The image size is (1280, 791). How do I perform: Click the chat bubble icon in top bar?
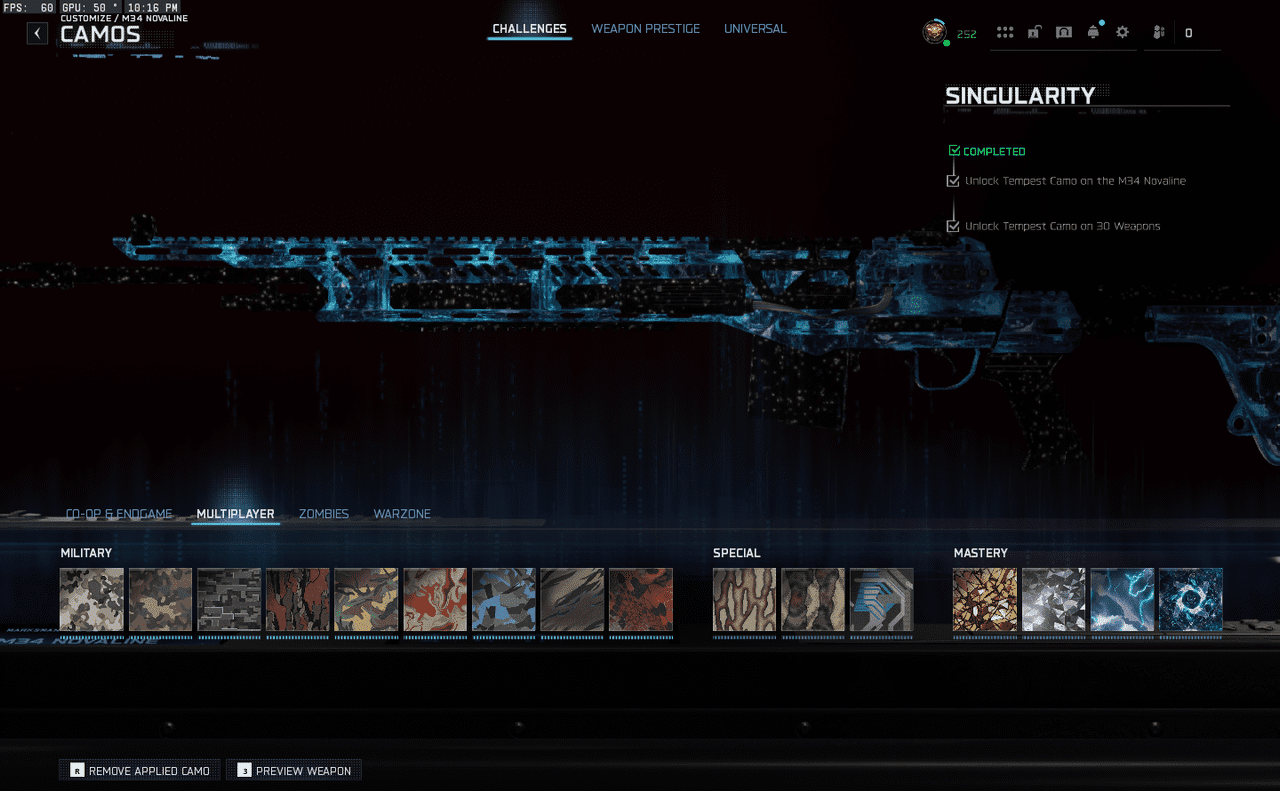[x=1064, y=33]
